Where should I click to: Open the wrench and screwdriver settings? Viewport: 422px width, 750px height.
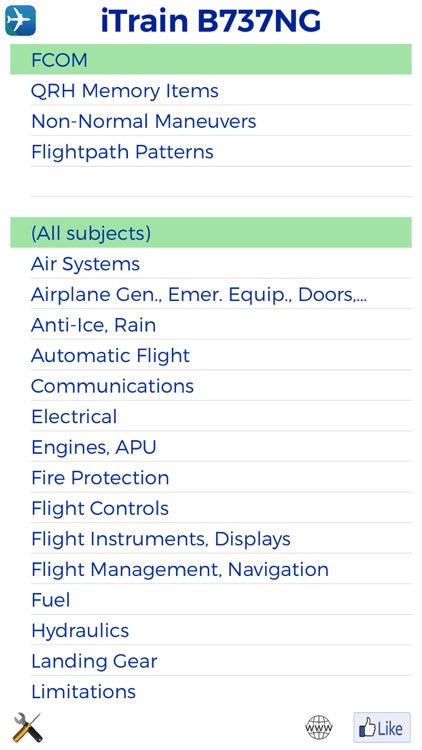27,727
